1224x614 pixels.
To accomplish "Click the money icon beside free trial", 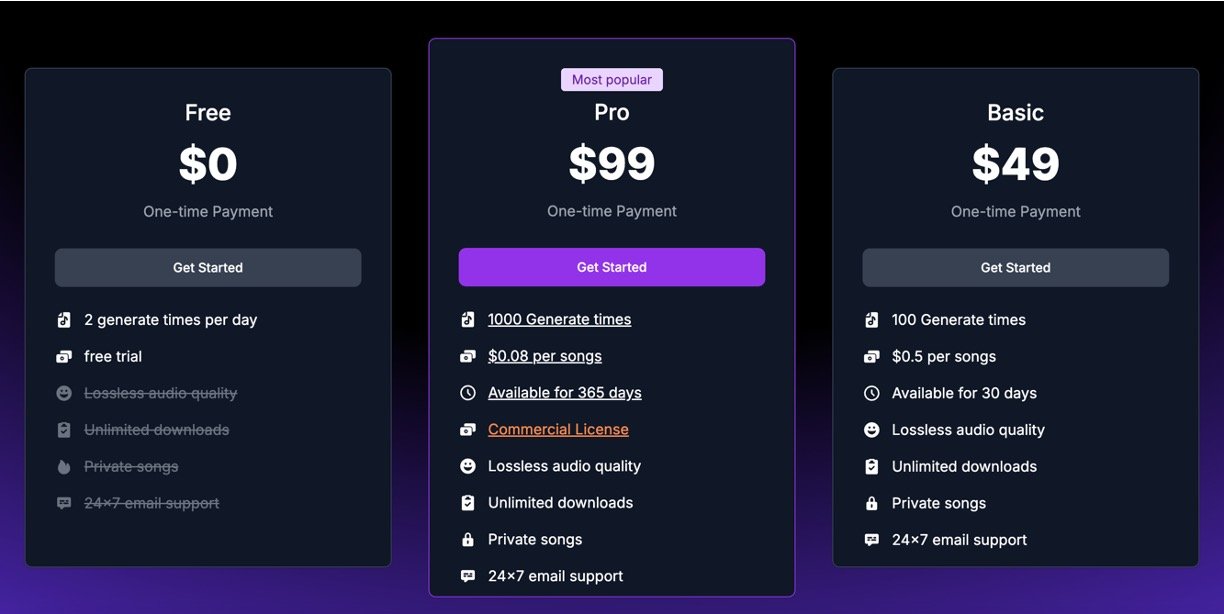I will pyautogui.click(x=64, y=357).
